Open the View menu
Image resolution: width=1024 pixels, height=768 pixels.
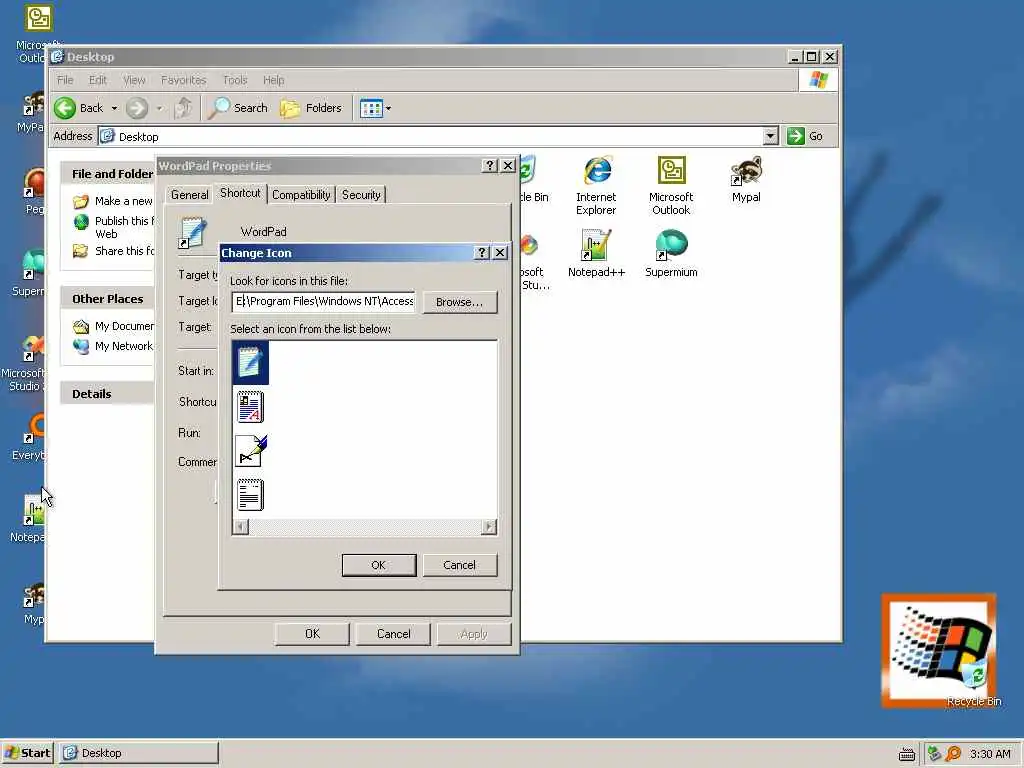click(134, 80)
